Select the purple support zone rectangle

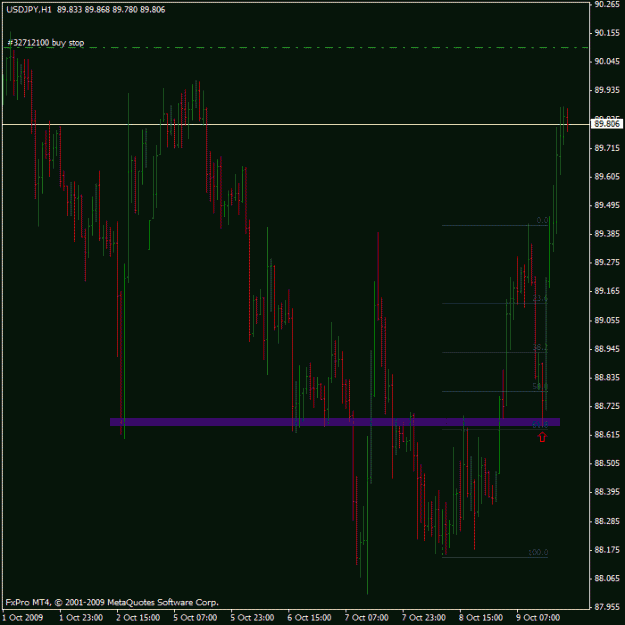pos(335,422)
